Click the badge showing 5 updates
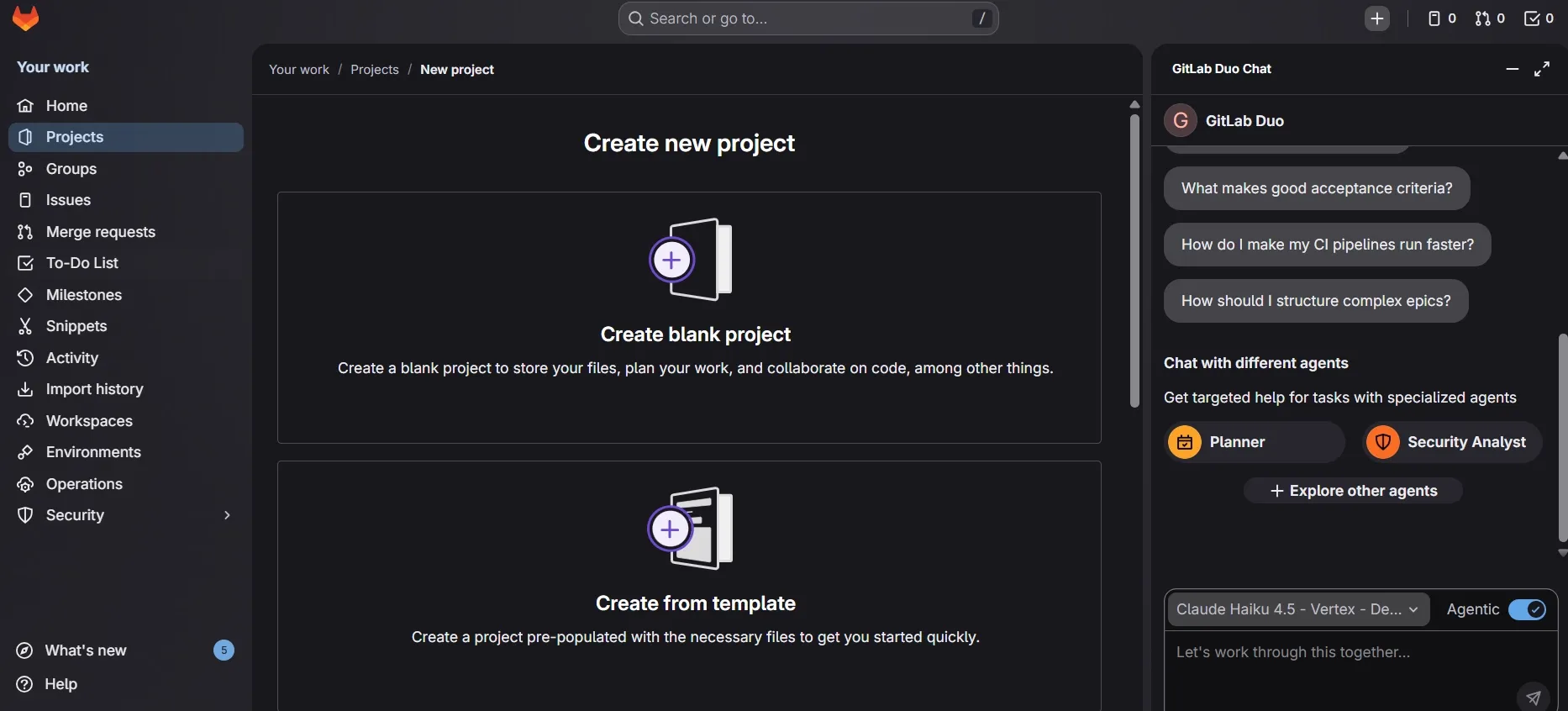This screenshot has height=711, width=1568. tap(224, 650)
